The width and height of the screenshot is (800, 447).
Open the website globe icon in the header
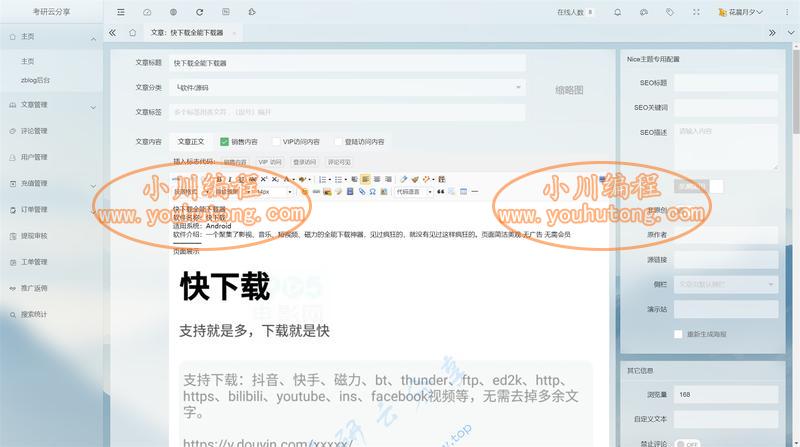[173, 12]
